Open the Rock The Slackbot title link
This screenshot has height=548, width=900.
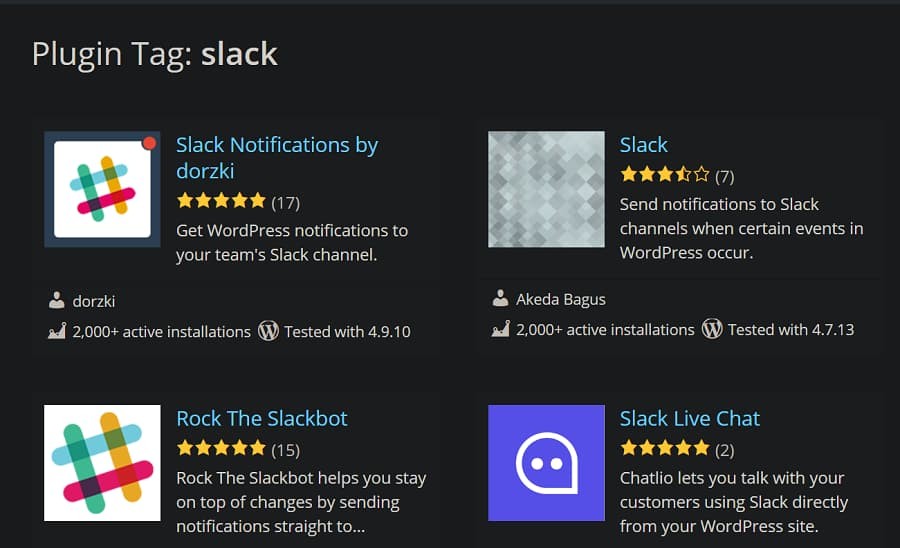tap(261, 418)
